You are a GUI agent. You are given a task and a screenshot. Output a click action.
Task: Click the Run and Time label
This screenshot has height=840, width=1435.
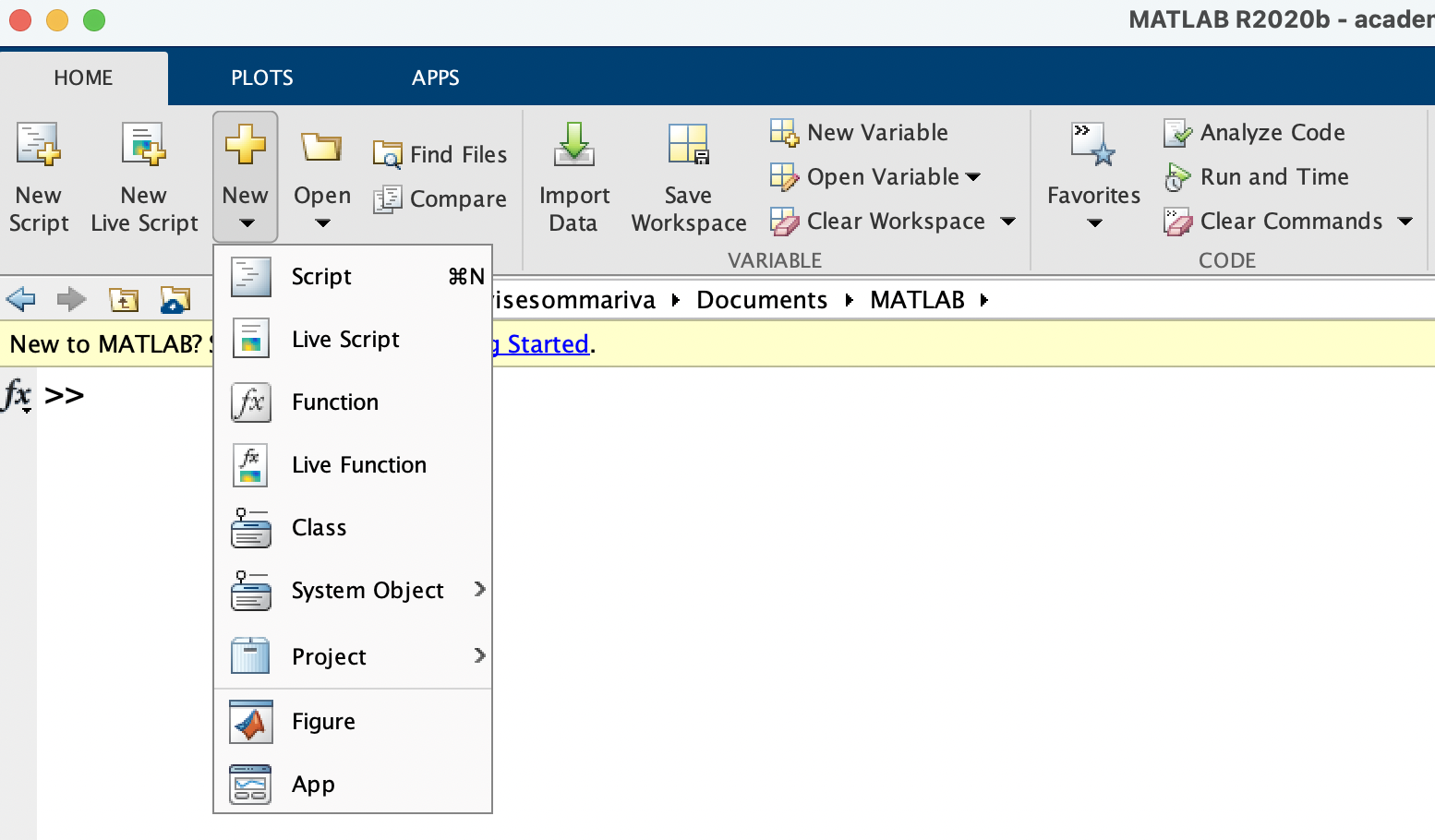click(1274, 176)
